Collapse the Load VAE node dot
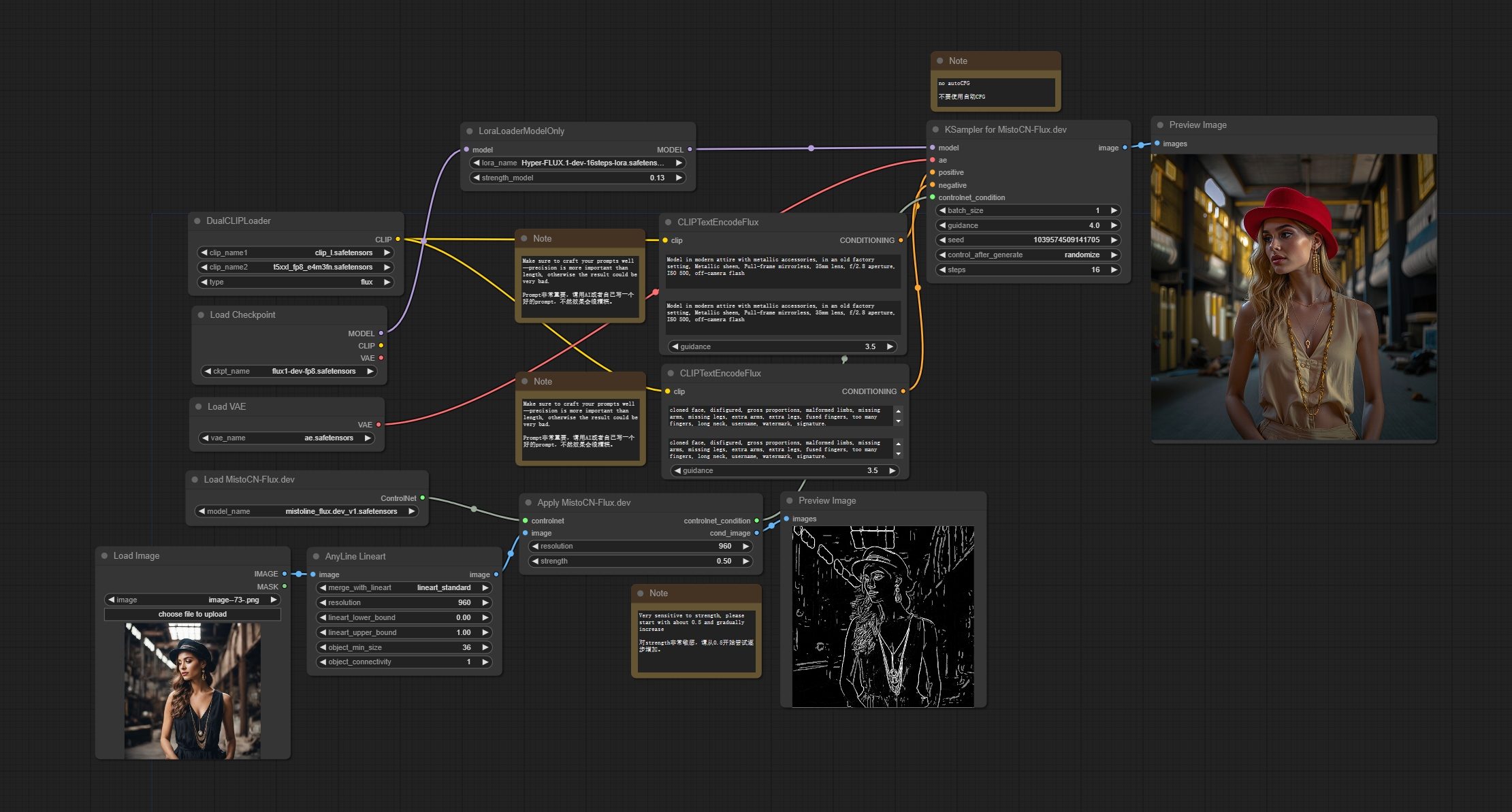This screenshot has width=1512, height=812. point(199,407)
